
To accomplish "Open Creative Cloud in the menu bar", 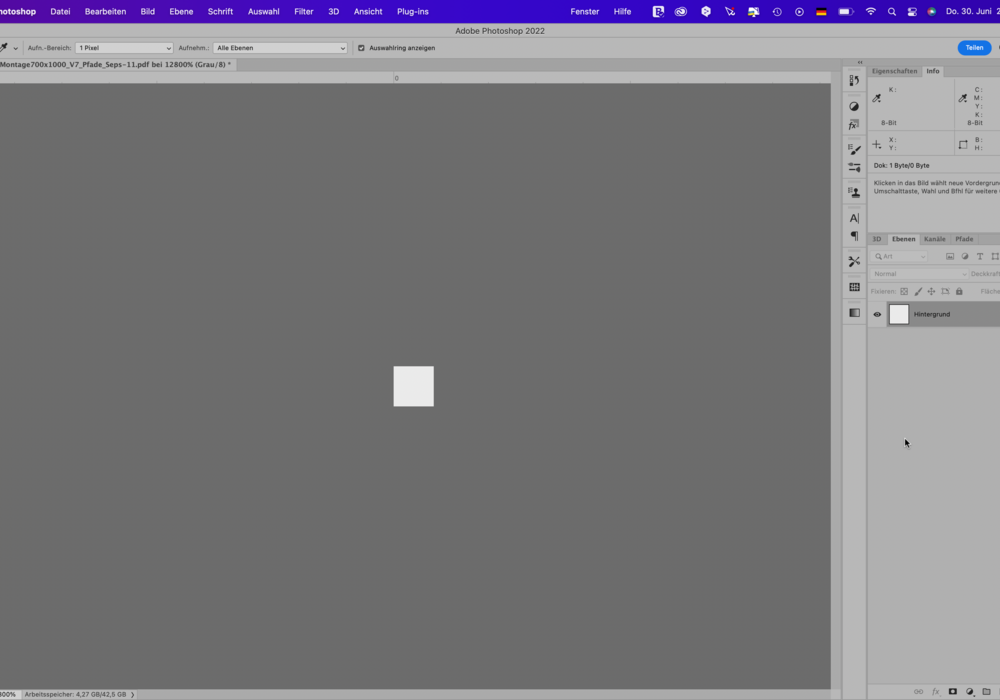I will pyautogui.click(x=681, y=11).
